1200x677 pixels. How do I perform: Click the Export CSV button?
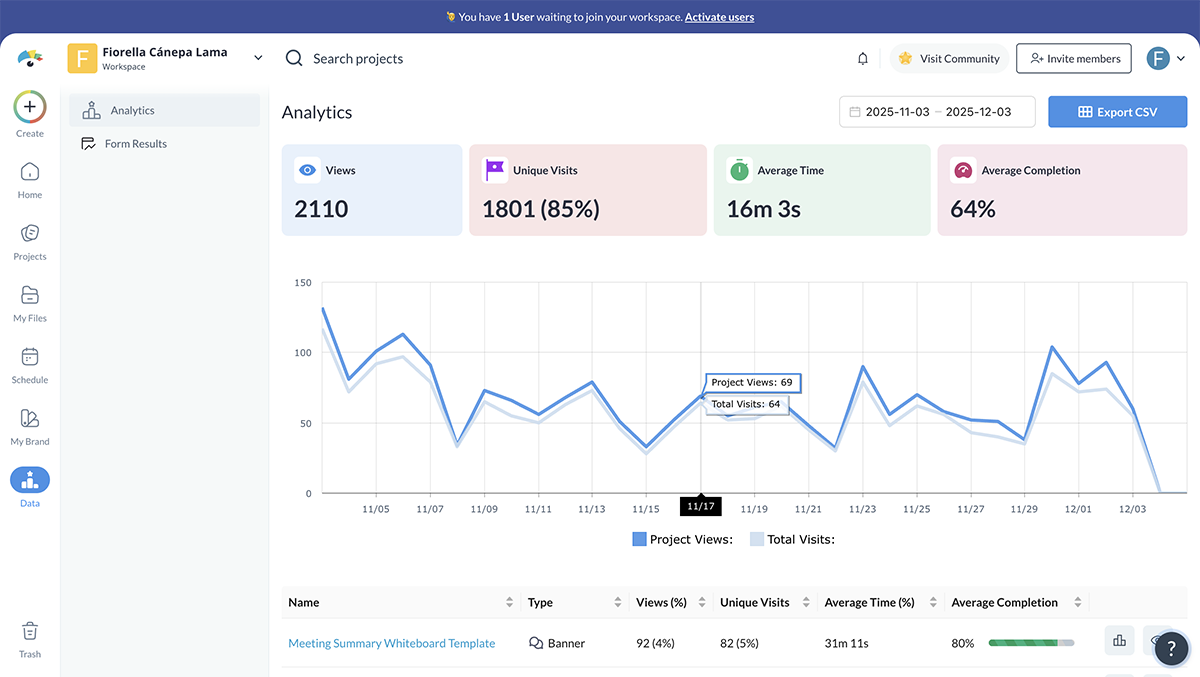[x=1117, y=111]
